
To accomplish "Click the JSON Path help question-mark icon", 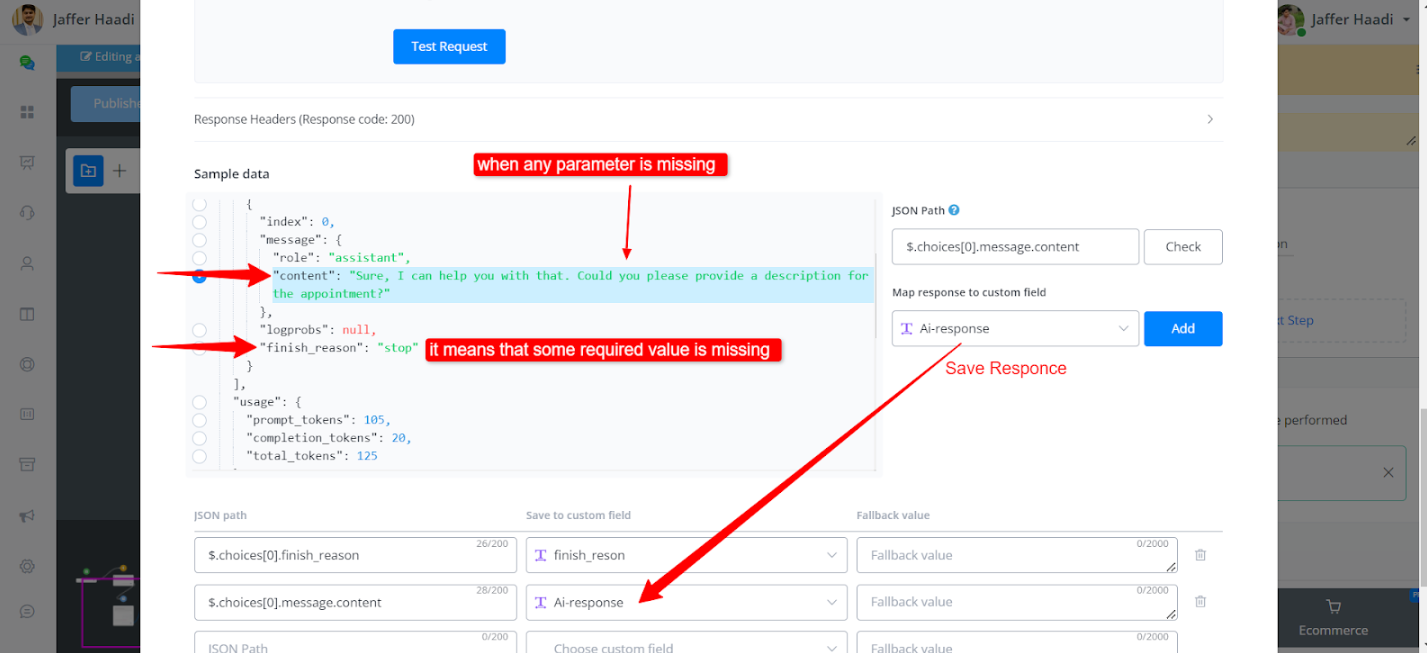I will (954, 211).
